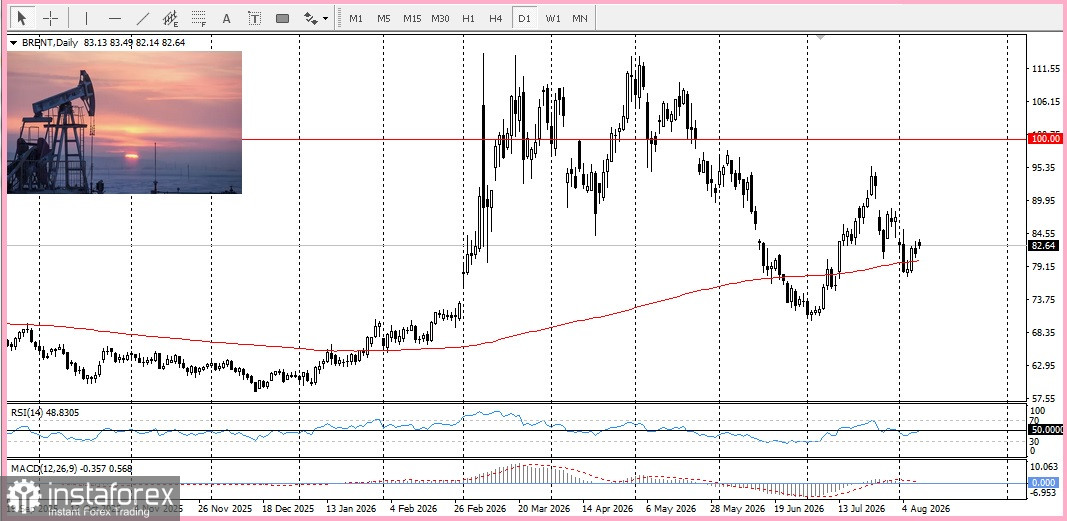The image size is (1067, 521).
Task: Choose the text A tool
Action: [227, 18]
